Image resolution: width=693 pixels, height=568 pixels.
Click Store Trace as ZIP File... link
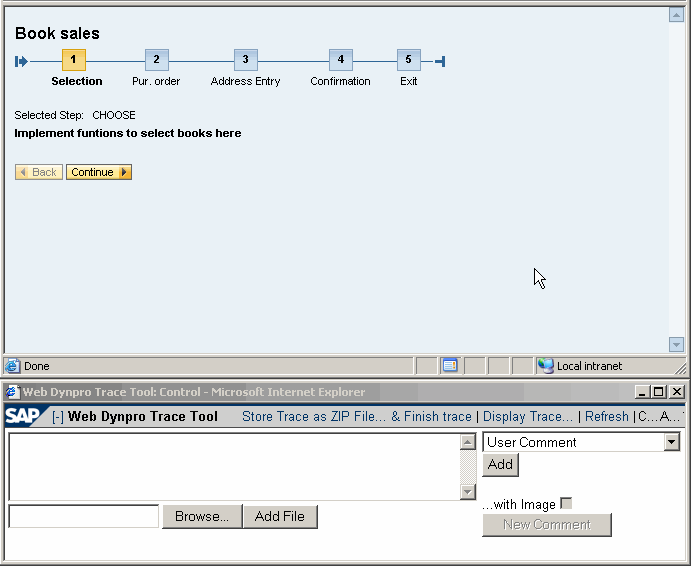point(314,417)
